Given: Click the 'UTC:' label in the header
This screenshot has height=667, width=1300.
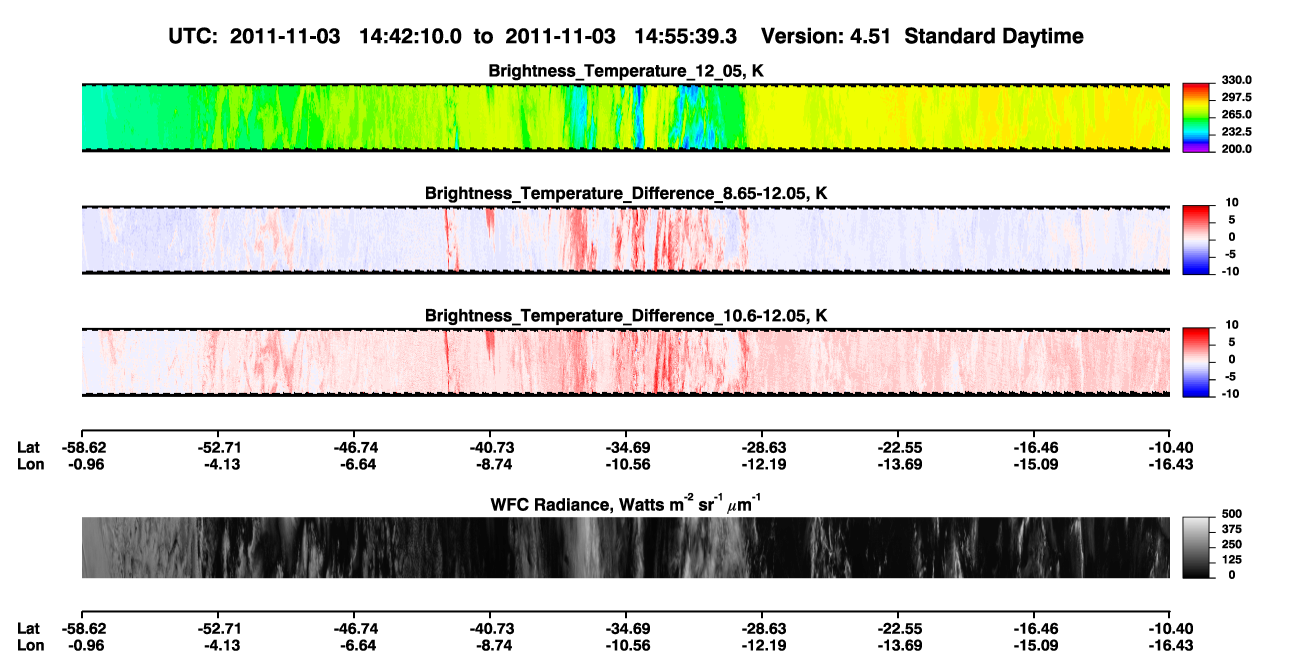Looking at the screenshot, I should coord(192,37).
